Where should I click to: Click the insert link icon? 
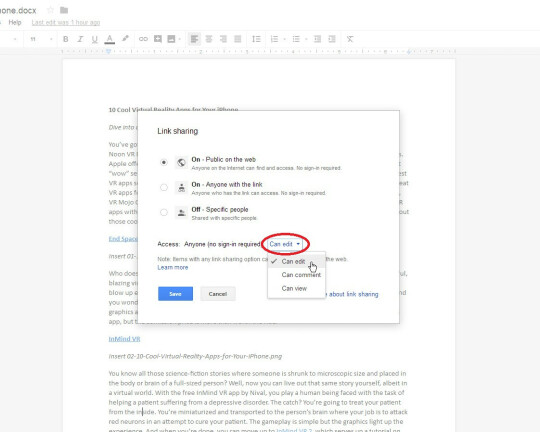(143, 39)
